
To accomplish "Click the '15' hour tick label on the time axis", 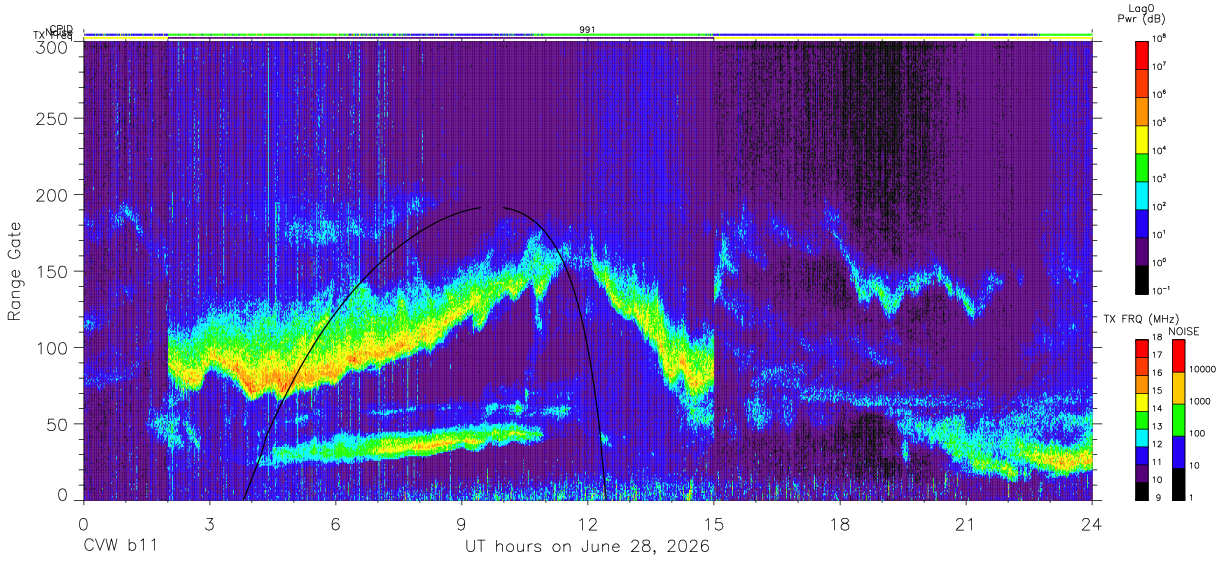I will coord(713,523).
